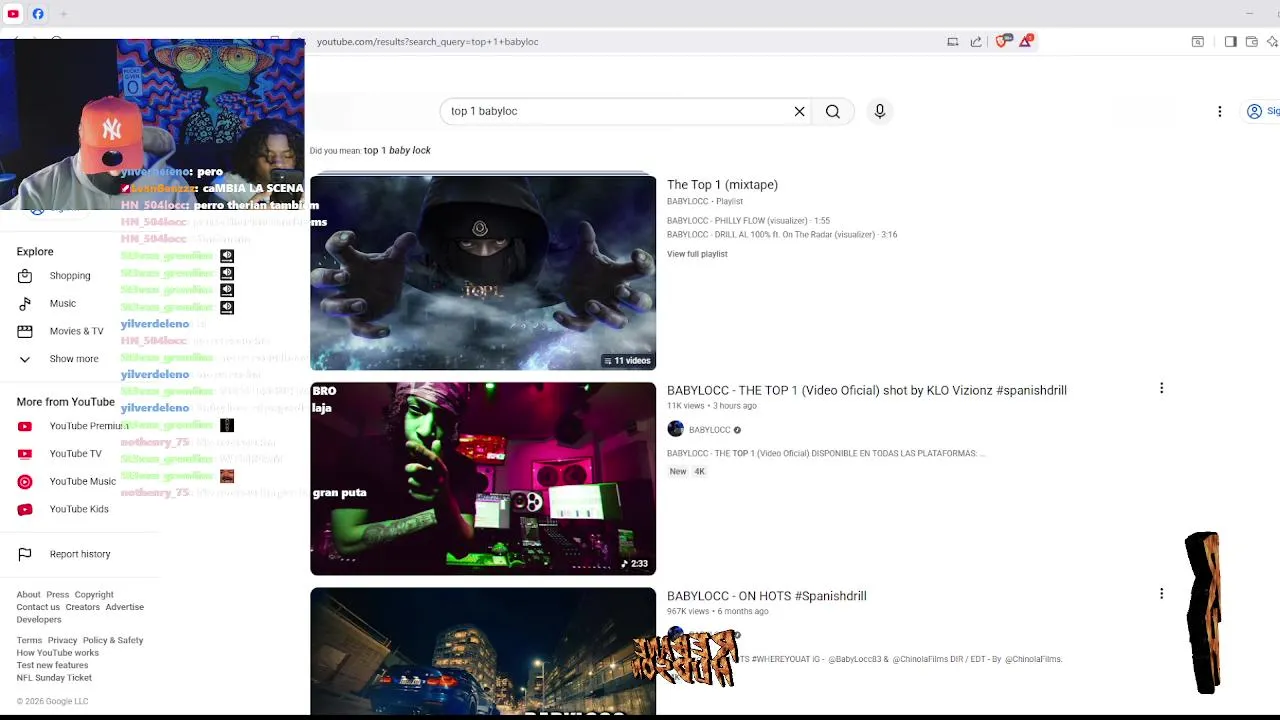
Task: Open YouTube Kids link
Action: tap(79, 509)
